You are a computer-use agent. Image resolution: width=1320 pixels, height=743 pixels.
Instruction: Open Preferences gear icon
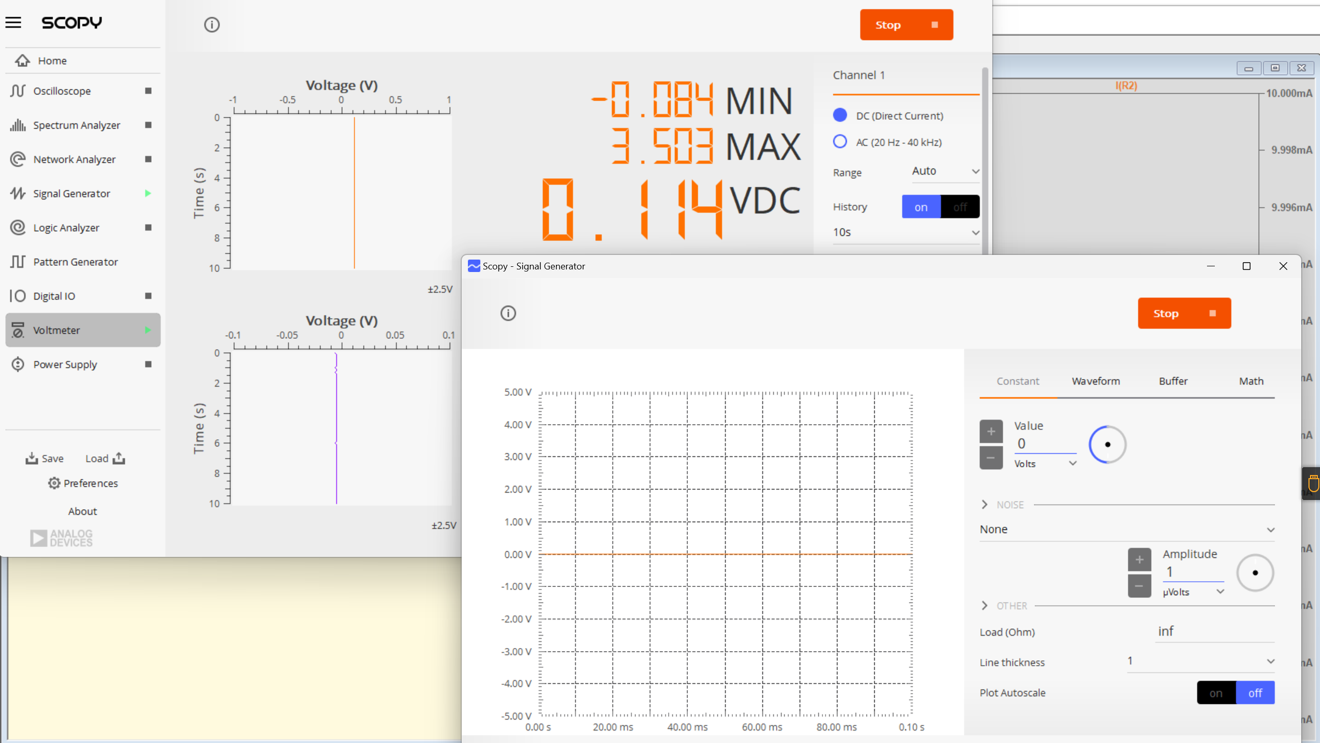click(54, 483)
